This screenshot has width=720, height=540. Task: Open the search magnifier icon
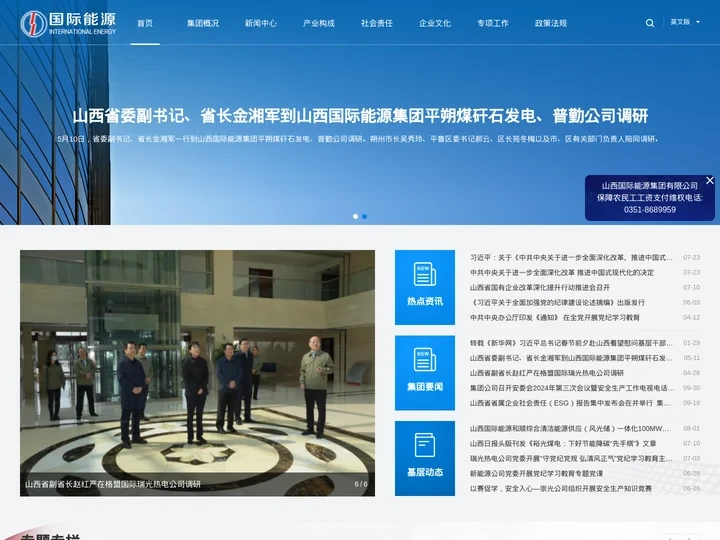(x=650, y=23)
